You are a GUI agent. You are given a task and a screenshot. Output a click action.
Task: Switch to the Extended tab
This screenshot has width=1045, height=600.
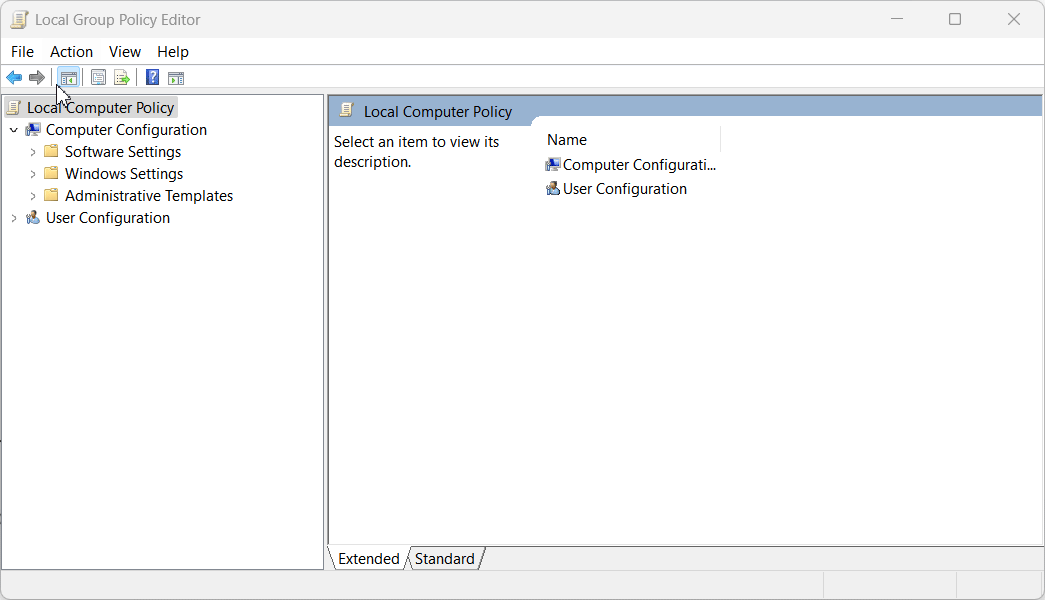point(368,559)
